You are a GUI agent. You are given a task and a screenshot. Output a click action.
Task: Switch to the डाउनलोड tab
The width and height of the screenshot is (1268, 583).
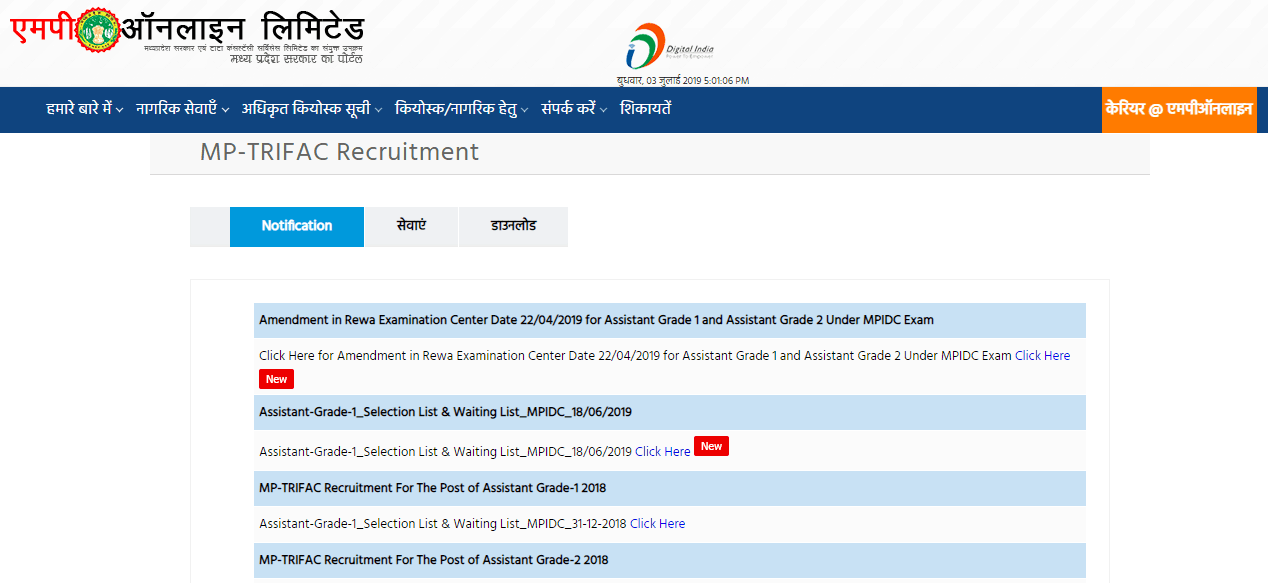[x=513, y=226]
